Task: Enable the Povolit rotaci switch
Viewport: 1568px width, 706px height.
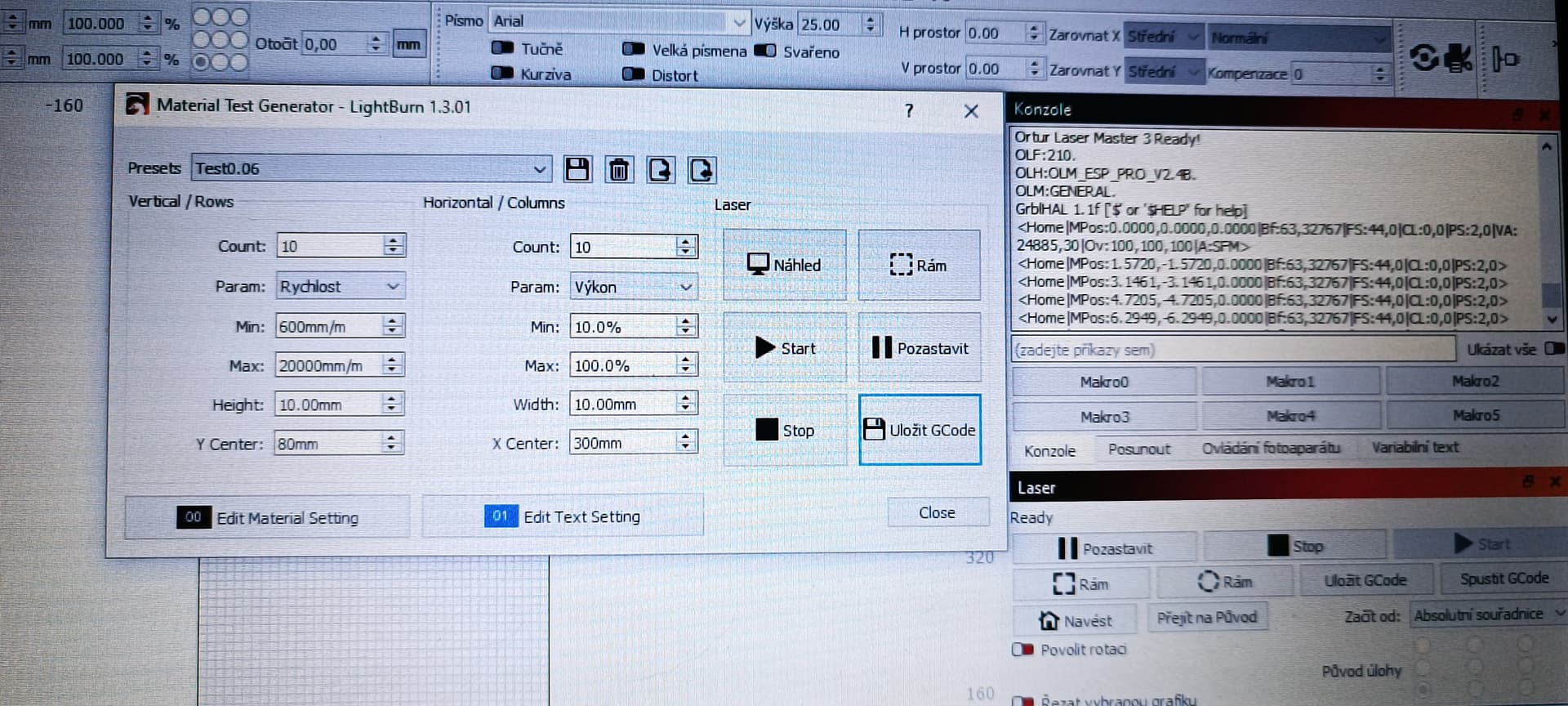Action: (x=1023, y=650)
